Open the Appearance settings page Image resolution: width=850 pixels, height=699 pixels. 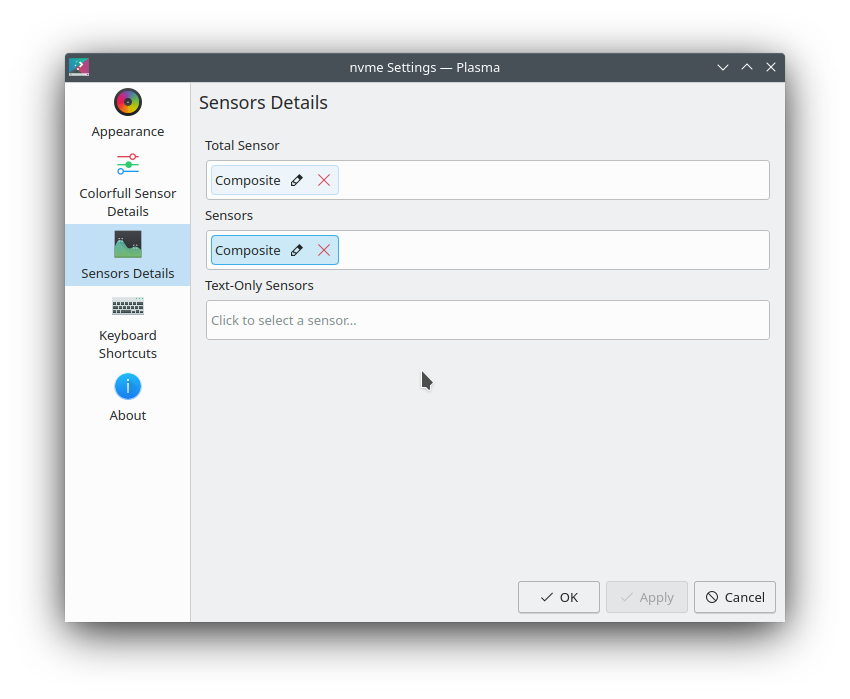click(x=128, y=114)
